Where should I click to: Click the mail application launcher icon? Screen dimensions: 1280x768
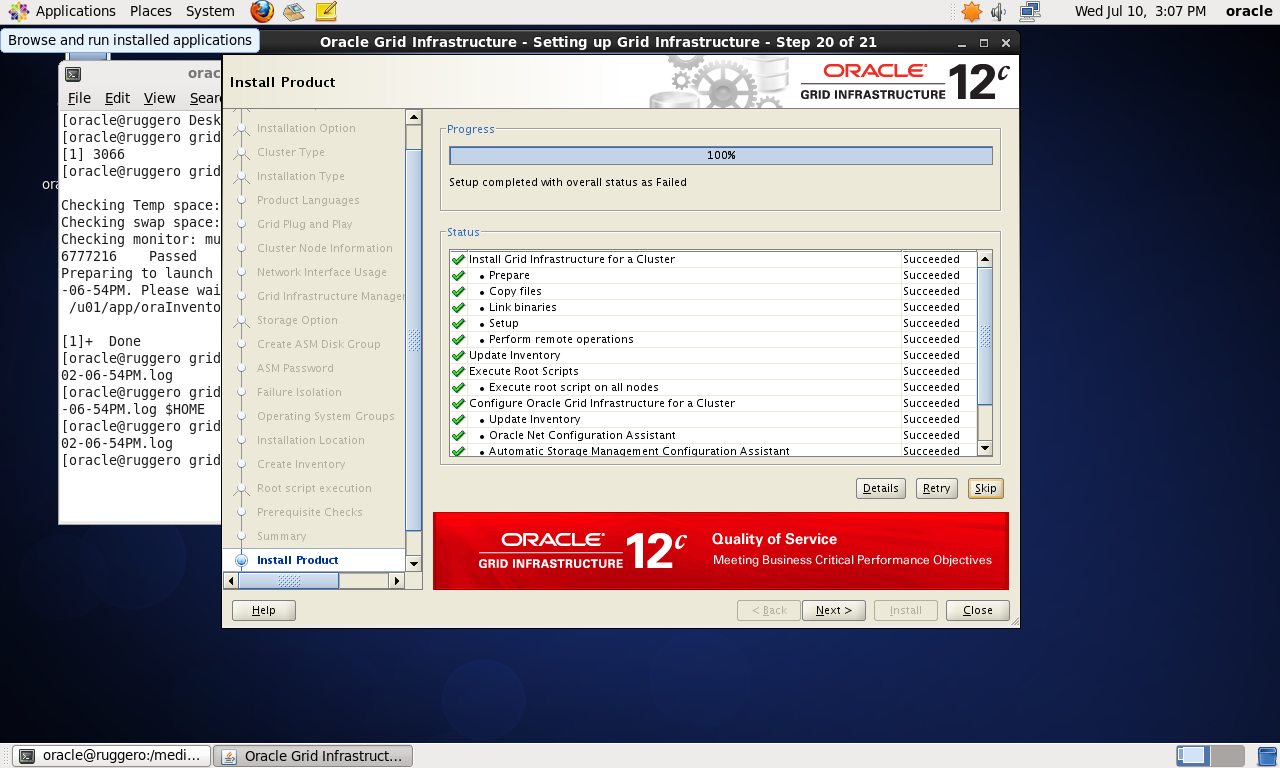[x=293, y=11]
